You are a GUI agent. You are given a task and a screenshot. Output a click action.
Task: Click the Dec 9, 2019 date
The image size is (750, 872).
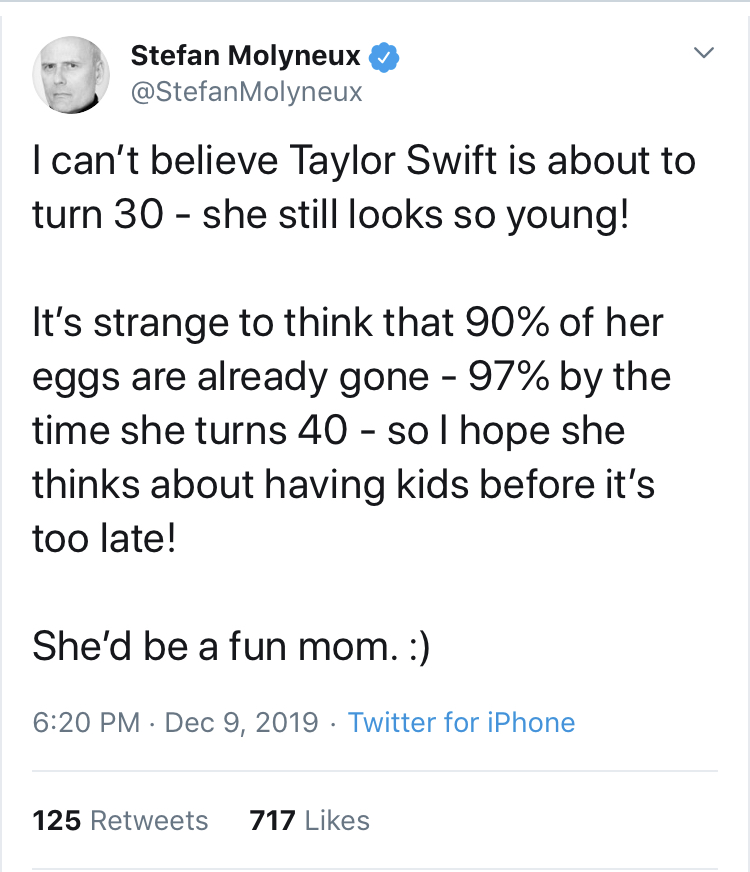click(242, 723)
